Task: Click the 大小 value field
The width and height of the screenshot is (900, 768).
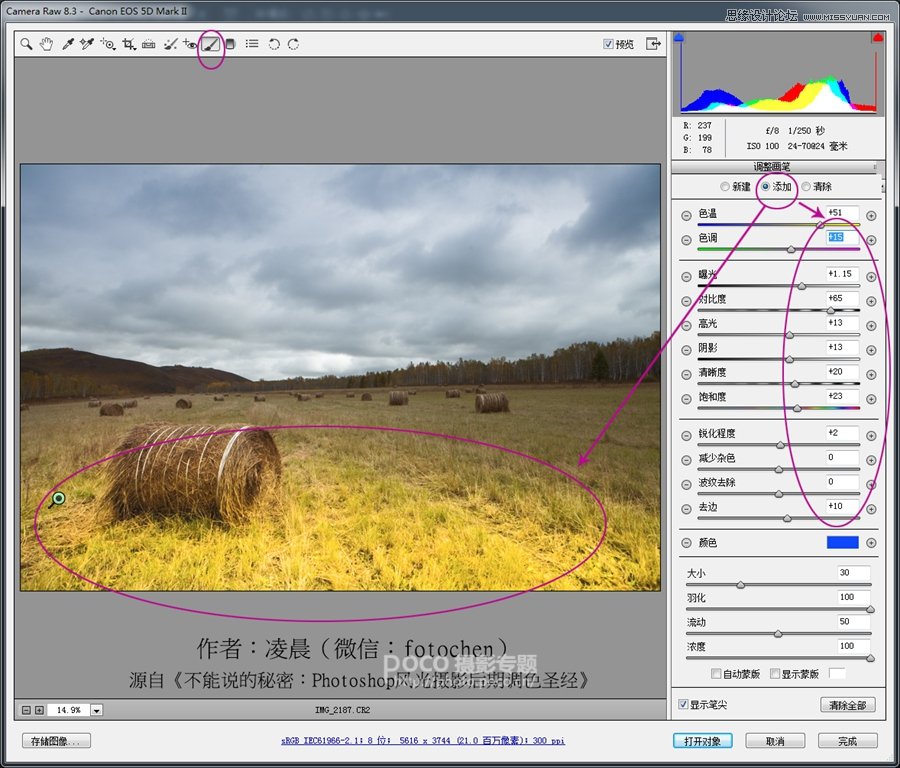Action: (x=853, y=573)
